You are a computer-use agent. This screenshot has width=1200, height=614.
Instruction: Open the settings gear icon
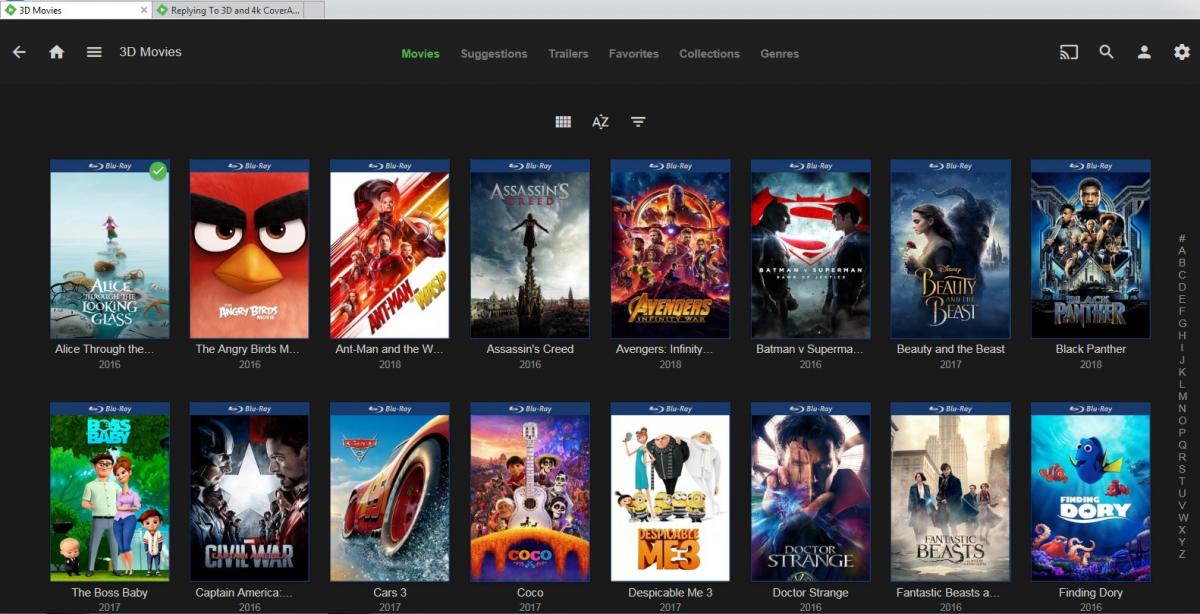pos(1182,52)
